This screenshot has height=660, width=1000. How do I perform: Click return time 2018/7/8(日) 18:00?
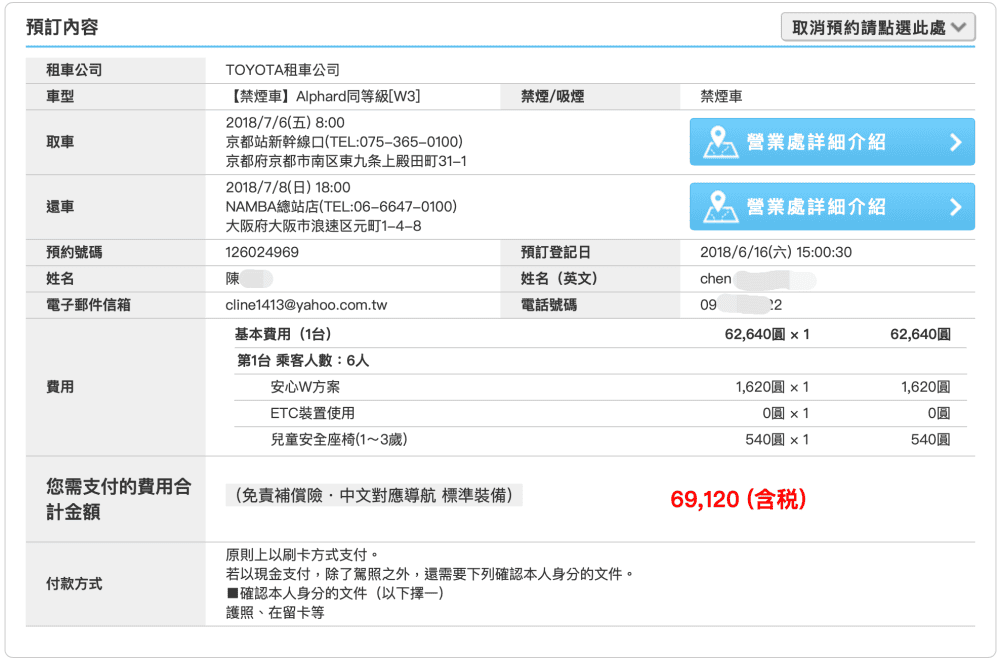point(288,187)
